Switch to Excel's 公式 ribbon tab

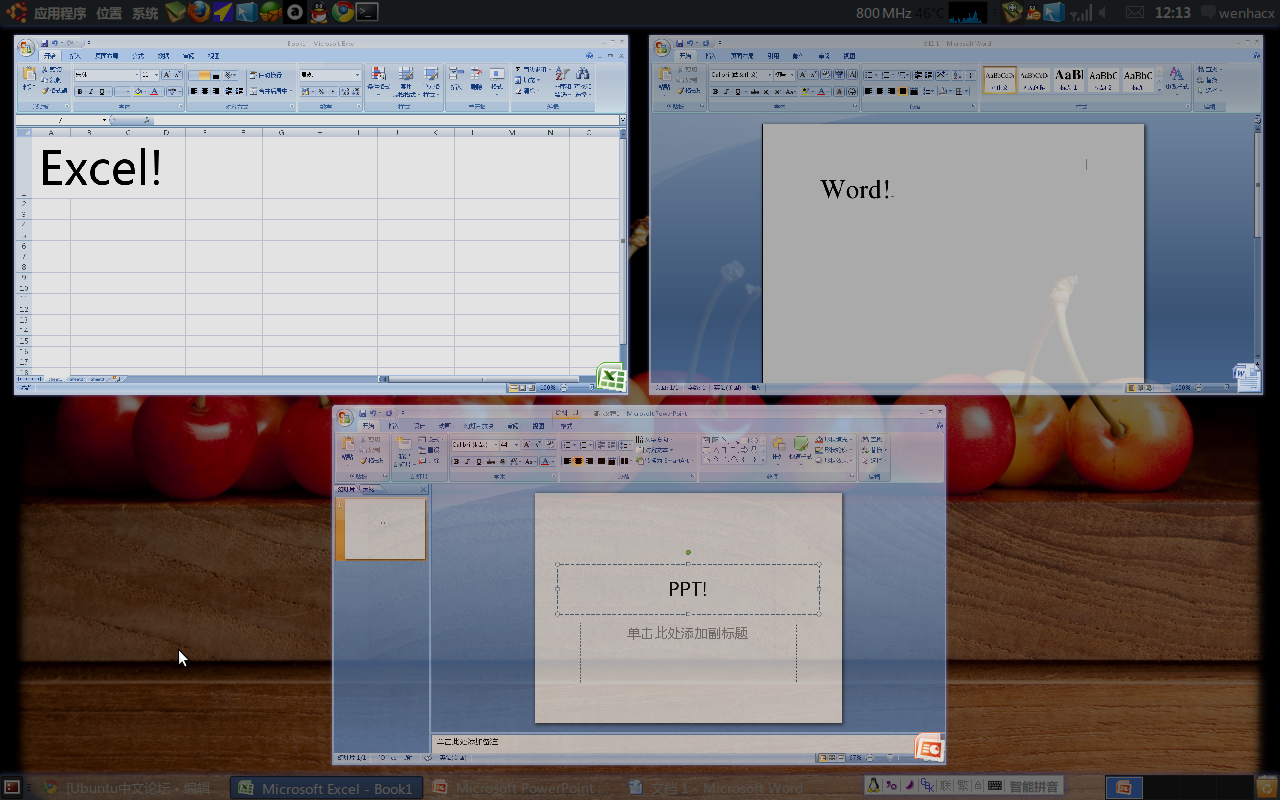138,56
